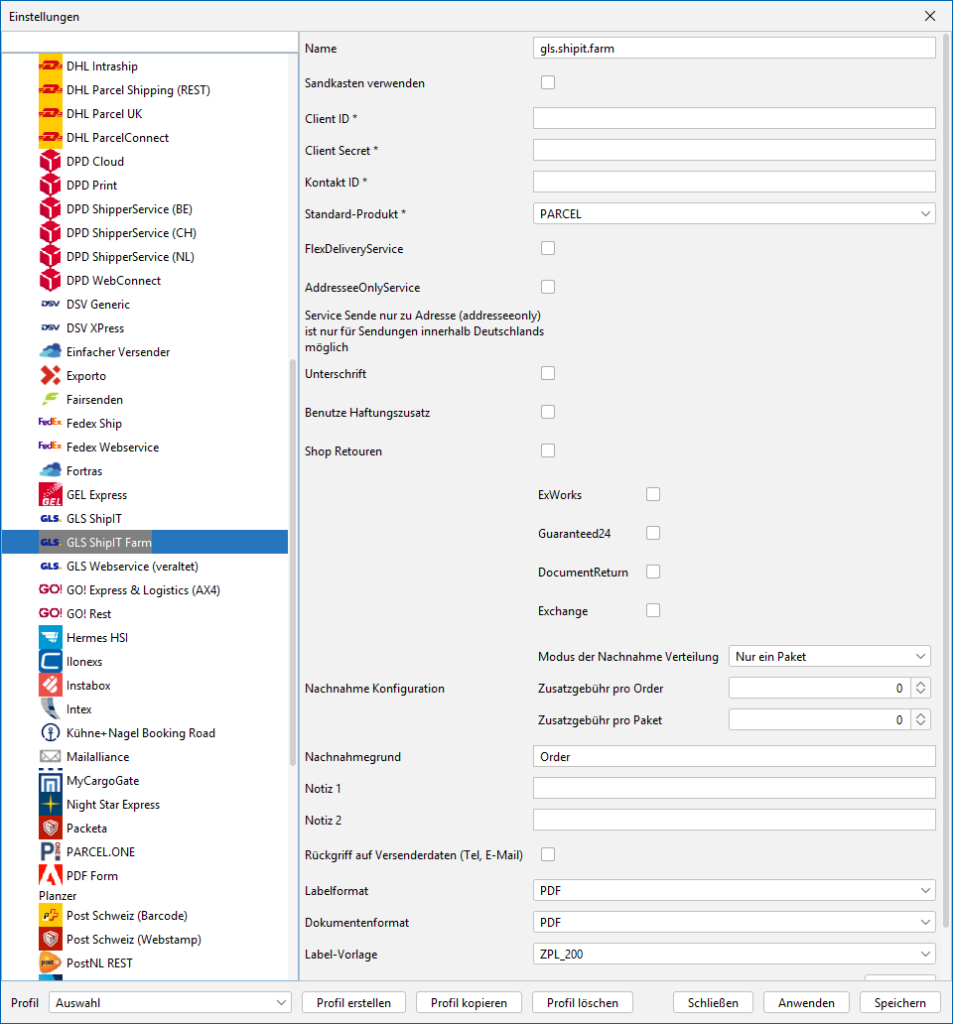The image size is (953, 1024).
Task: Click the Speichern button
Action: [899, 1003]
